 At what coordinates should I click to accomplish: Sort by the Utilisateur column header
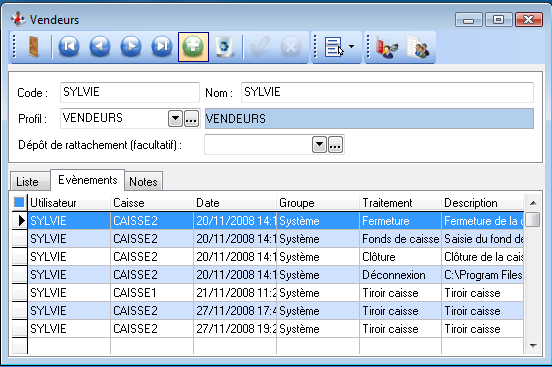(x=69, y=203)
